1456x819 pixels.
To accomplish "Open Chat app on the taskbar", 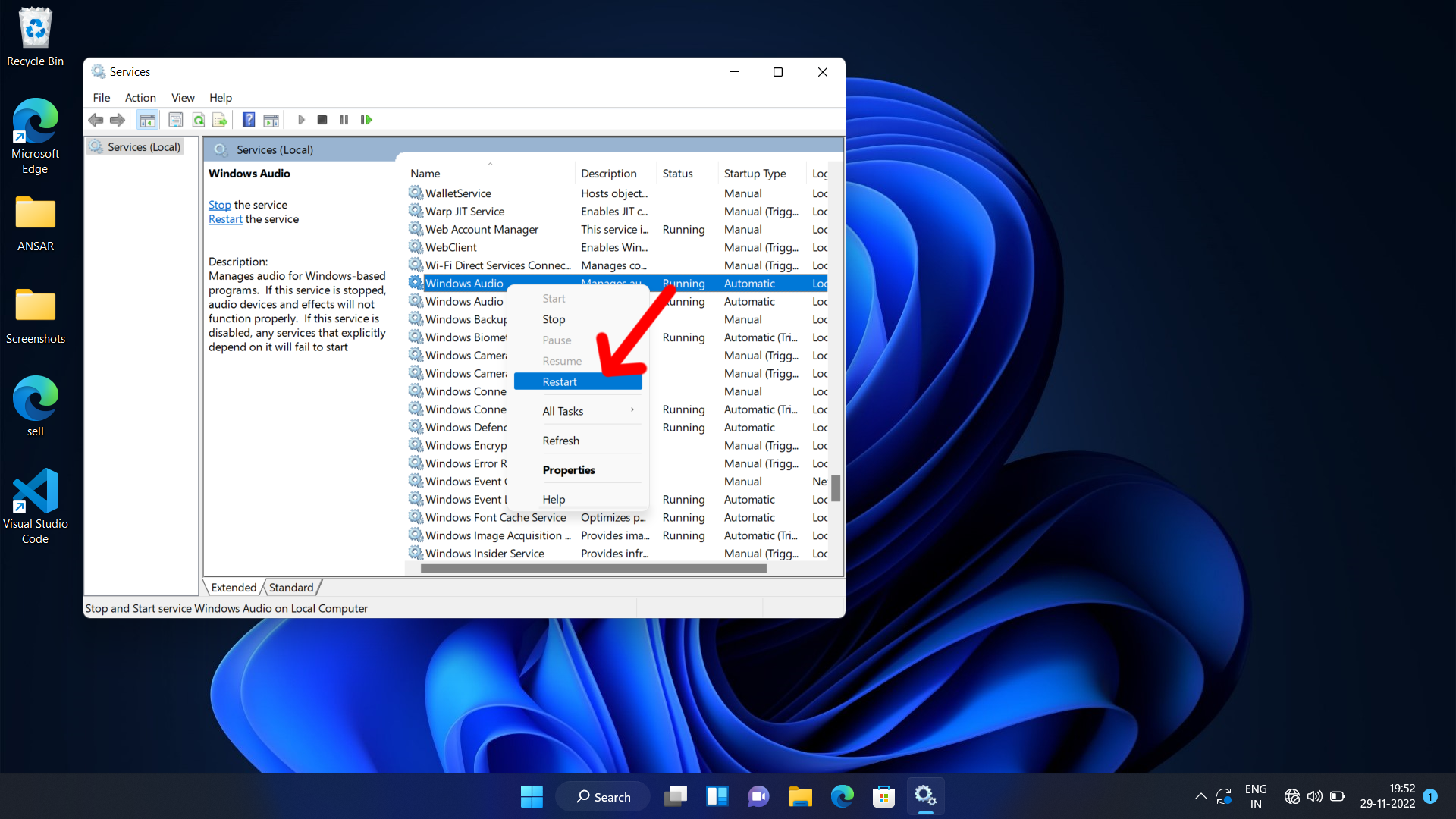I will click(x=758, y=796).
